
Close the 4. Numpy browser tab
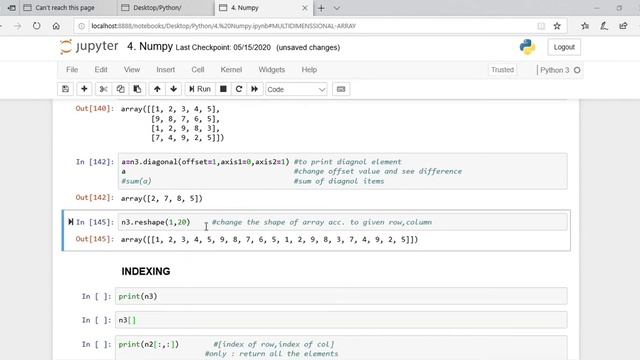[304, 8]
